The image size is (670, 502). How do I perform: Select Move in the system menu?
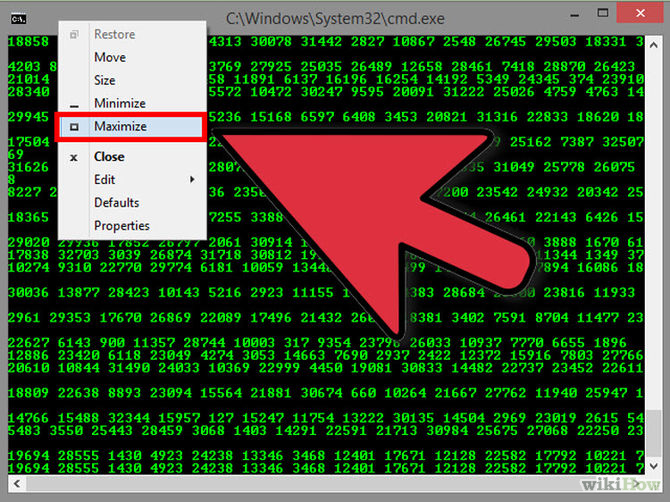[110, 57]
